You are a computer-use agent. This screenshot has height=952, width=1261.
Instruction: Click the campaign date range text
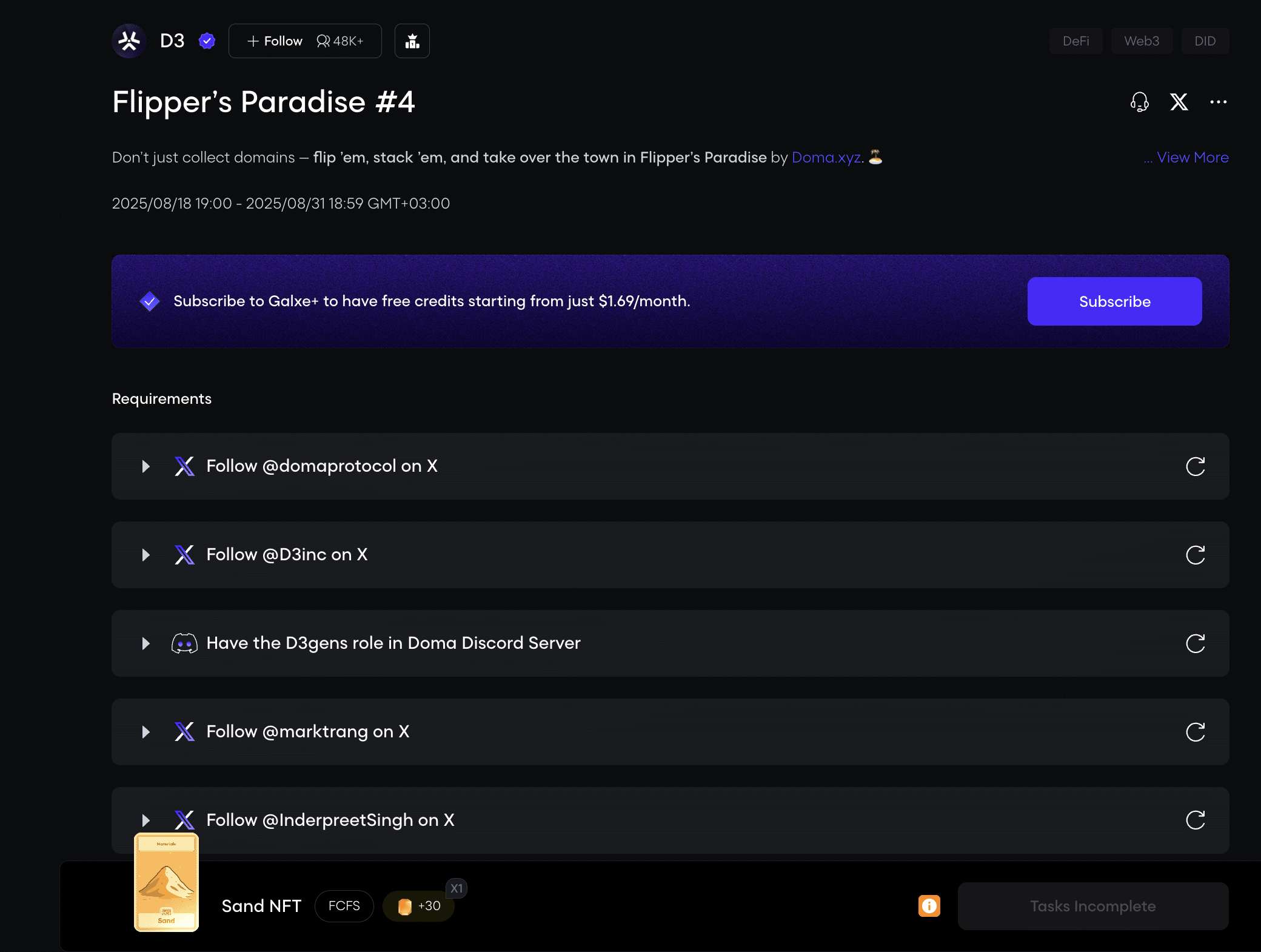coord(281,203)
